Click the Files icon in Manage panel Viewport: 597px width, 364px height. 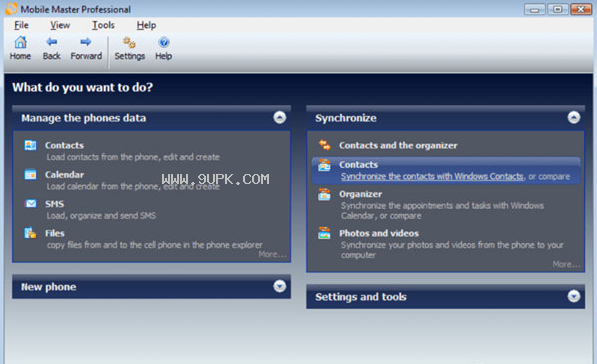30,233
